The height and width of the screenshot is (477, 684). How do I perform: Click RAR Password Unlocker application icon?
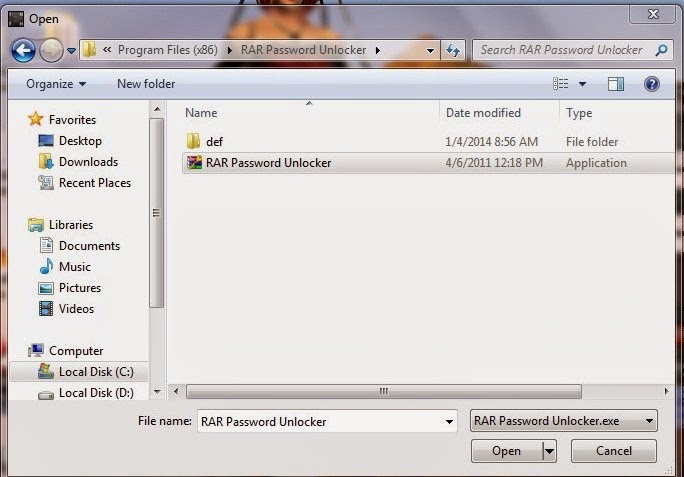(194, 162)
